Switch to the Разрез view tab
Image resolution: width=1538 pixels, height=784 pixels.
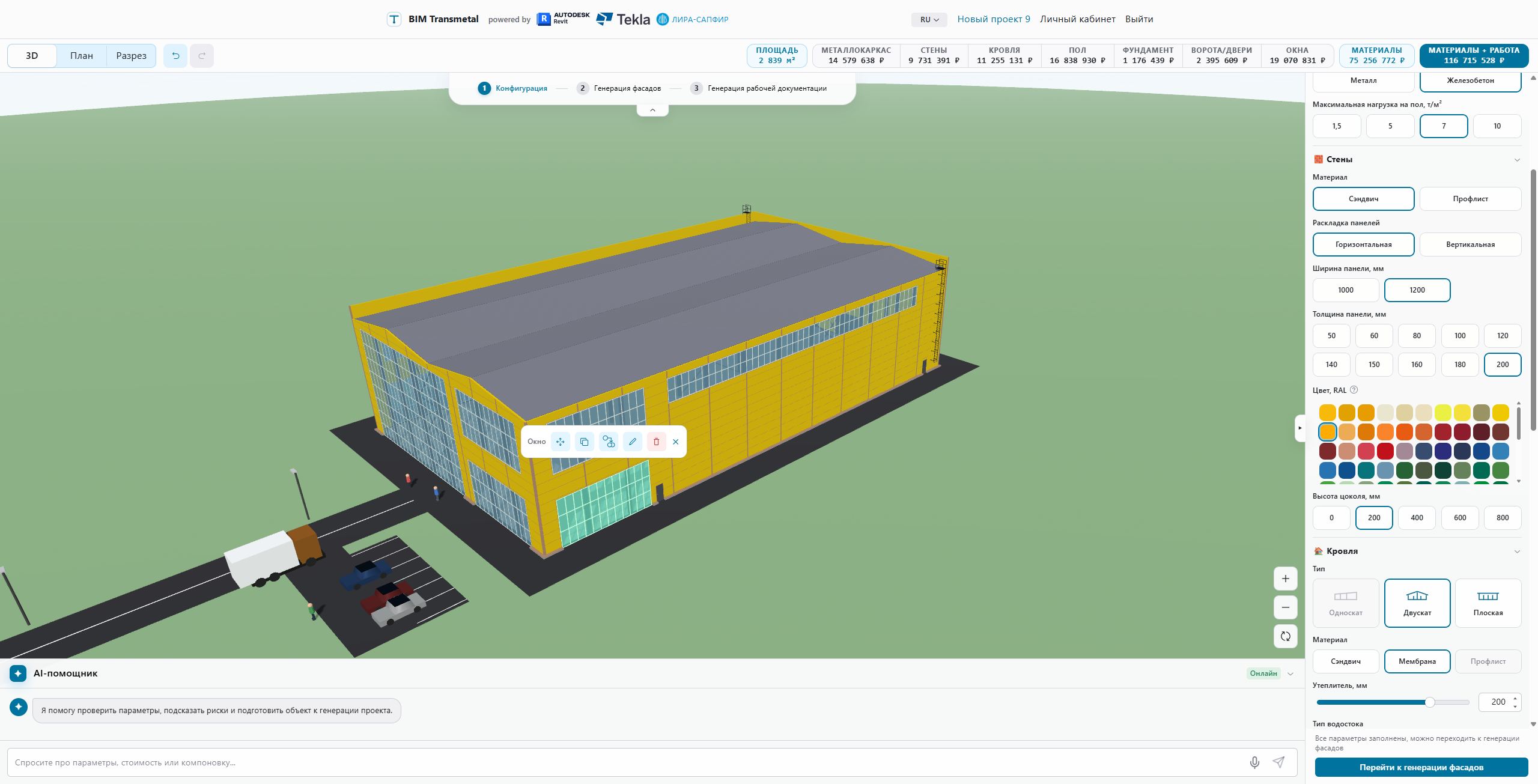(131, 56)
